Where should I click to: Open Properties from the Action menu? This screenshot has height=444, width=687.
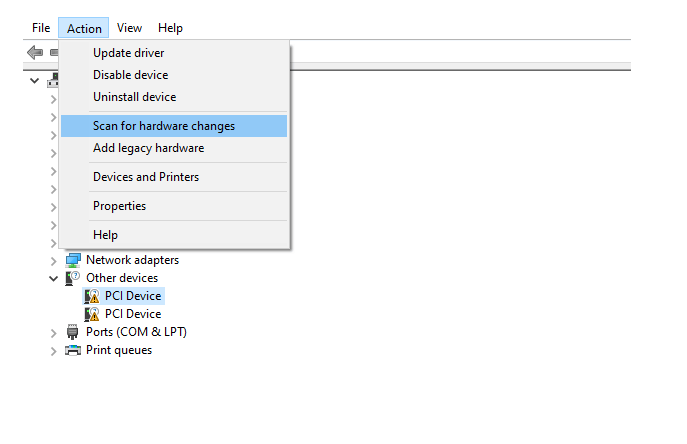pyautogui.click(x=174, y=206)
